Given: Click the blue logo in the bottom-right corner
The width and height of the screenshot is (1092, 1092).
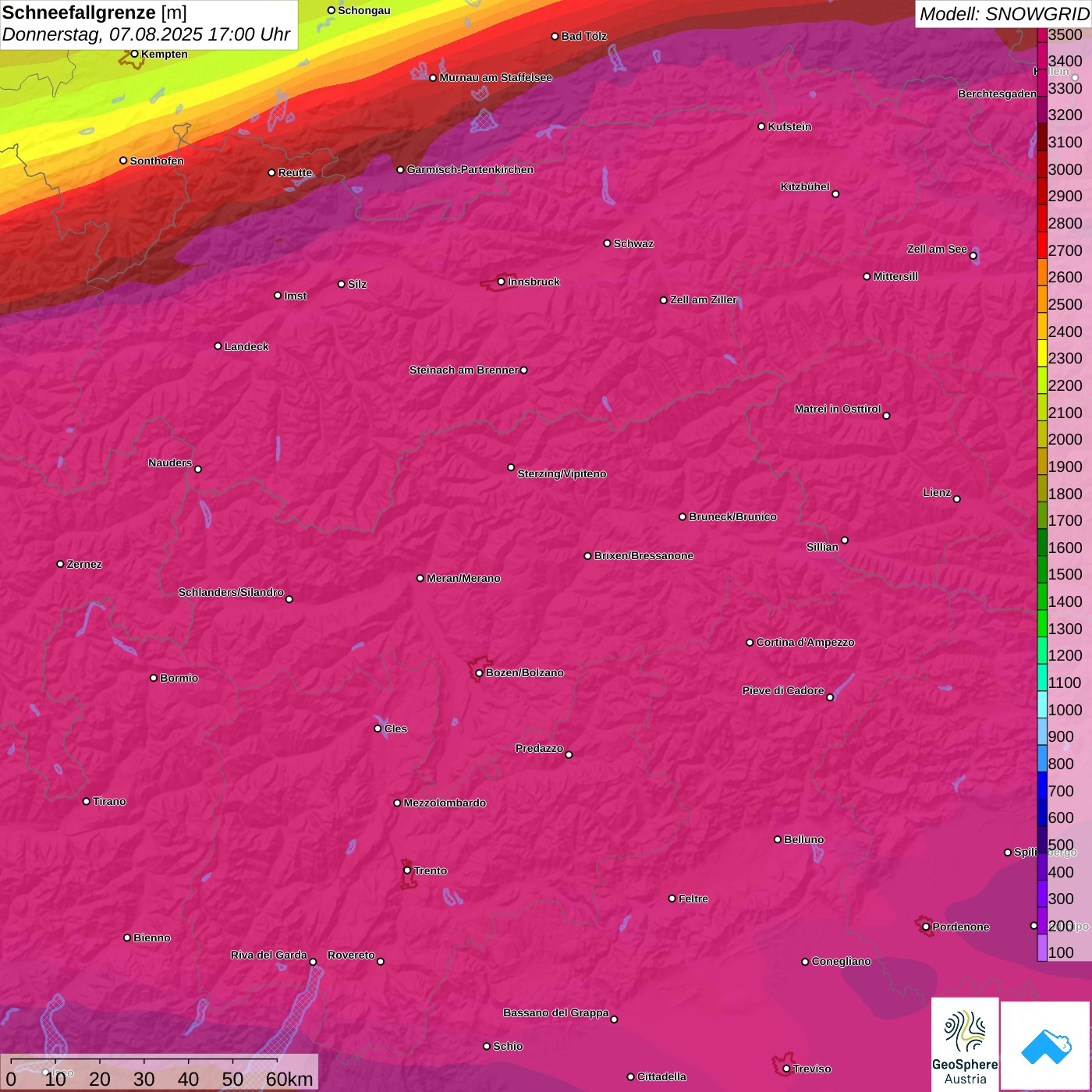Looking at the screenshot, I should click(1045, 1044).
